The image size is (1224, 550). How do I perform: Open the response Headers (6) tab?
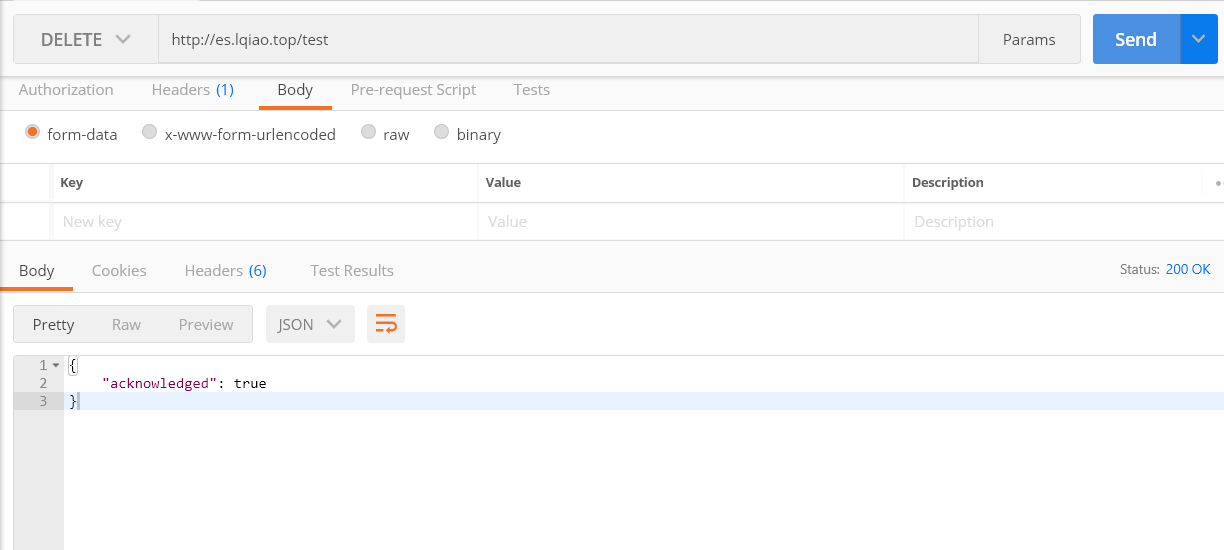coord(225,271)
